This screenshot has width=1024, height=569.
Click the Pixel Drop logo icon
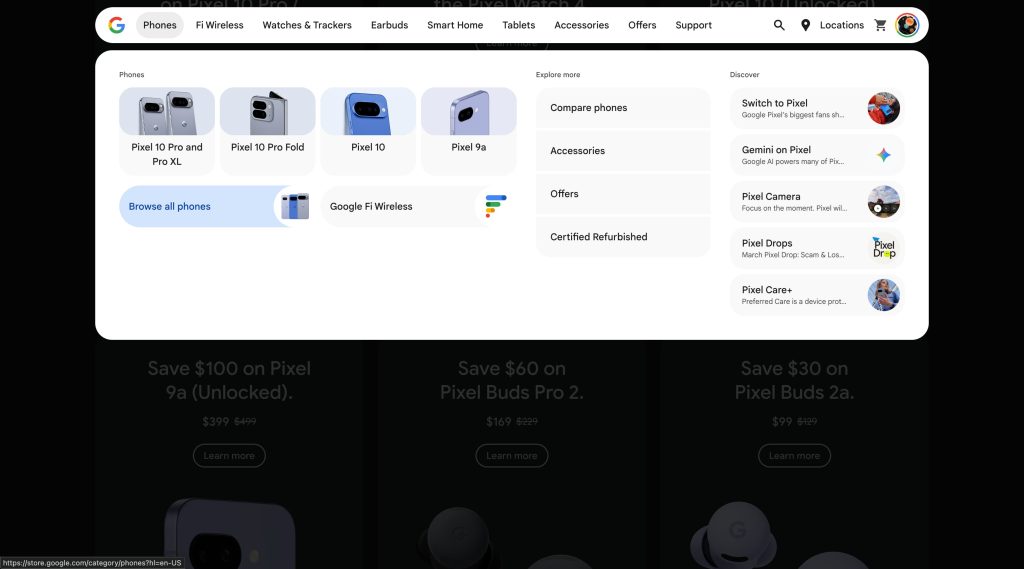pyautogui.click(x=883, y=248)
